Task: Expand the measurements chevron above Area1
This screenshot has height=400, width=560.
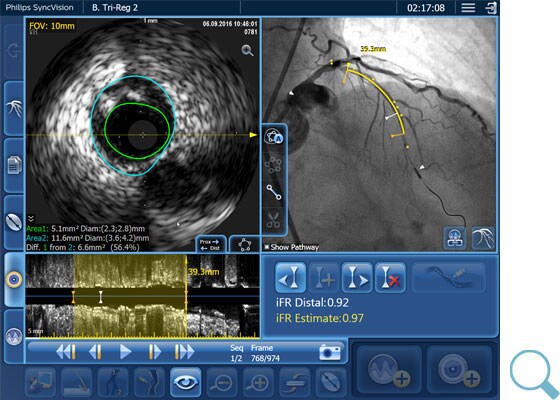Action: [x=31, y=218]
